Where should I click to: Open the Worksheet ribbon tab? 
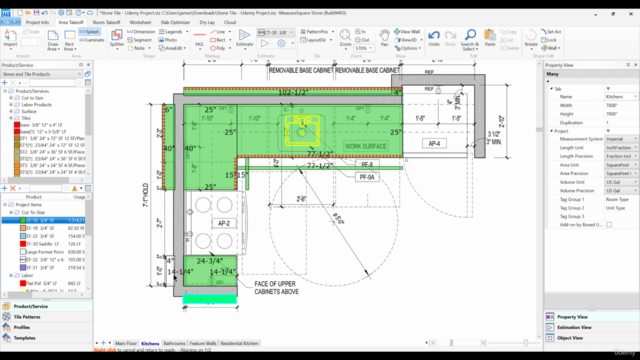point(140,22)
